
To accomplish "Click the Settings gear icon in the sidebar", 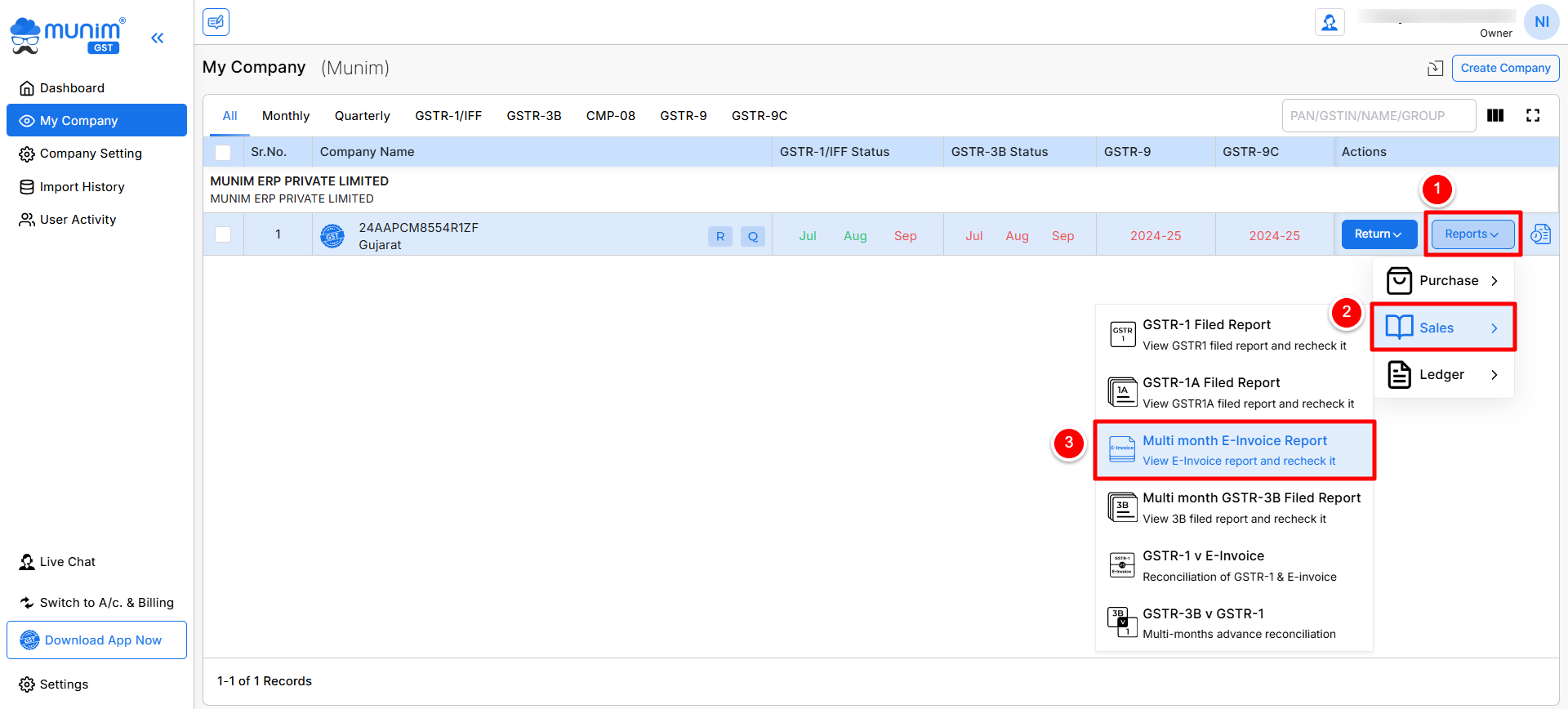I will pyautogui.click(x=27, y=684).
